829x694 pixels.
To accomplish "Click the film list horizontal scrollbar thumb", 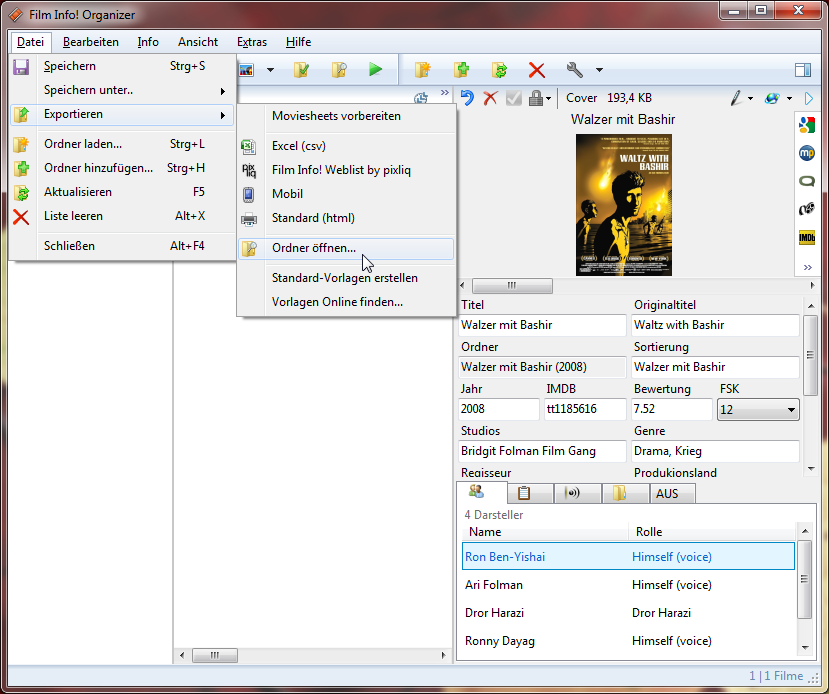I will pyautogui.click(x=215, y=655).
